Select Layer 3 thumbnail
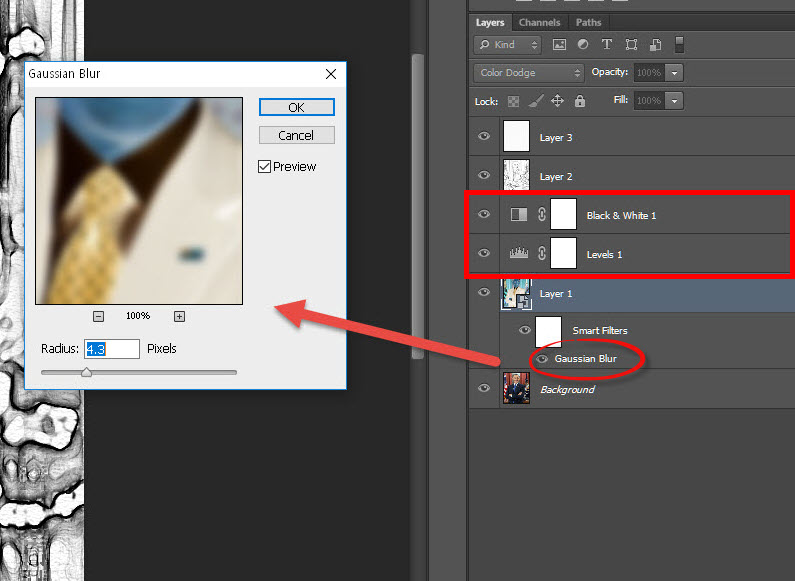The image size is (795, 581). [516, 136]
